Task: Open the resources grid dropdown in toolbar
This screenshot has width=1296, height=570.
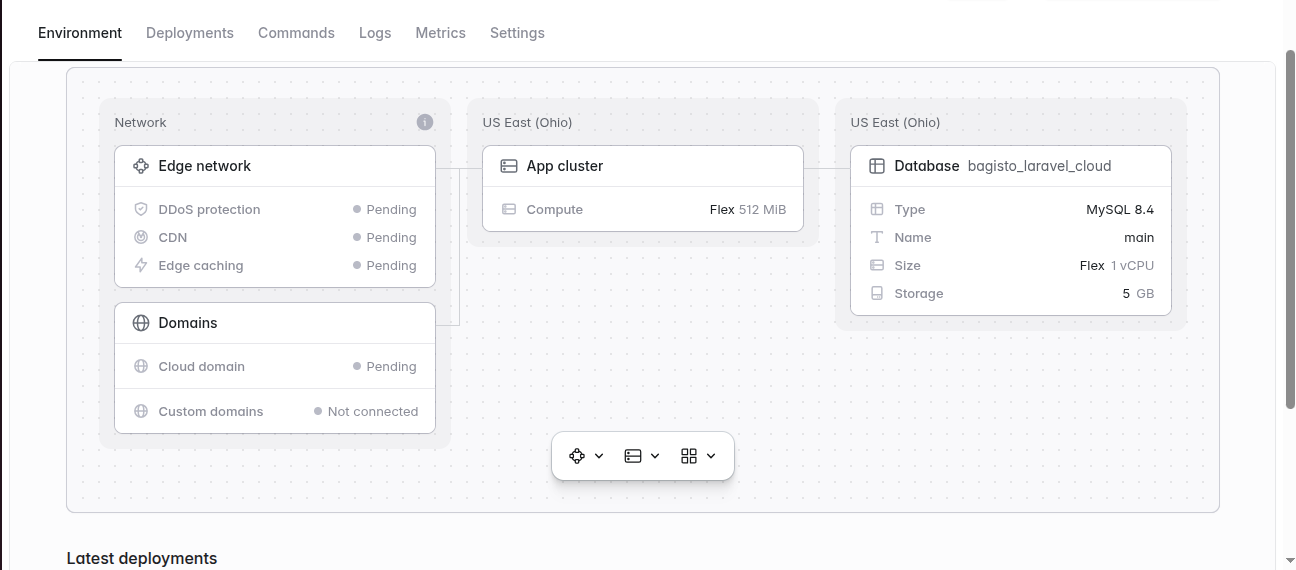Action: [x=699, y=456]
